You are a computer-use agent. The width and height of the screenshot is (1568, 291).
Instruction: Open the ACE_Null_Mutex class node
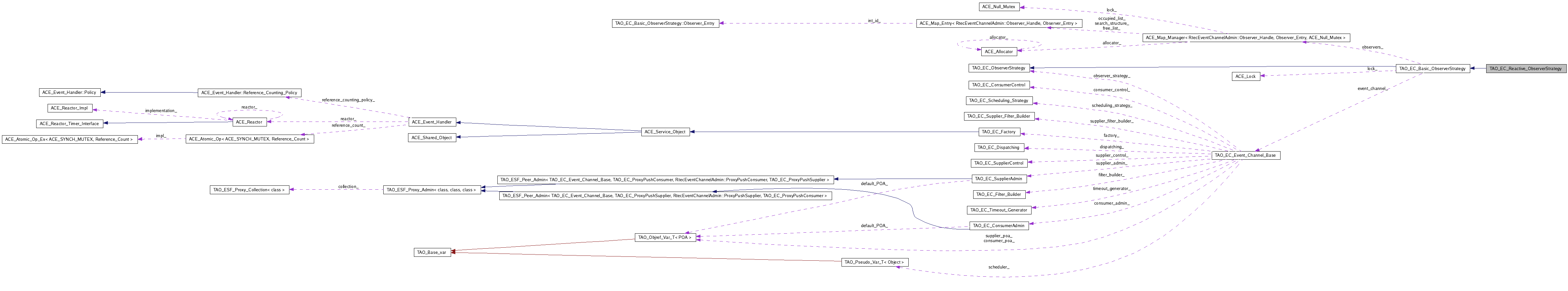999,7
